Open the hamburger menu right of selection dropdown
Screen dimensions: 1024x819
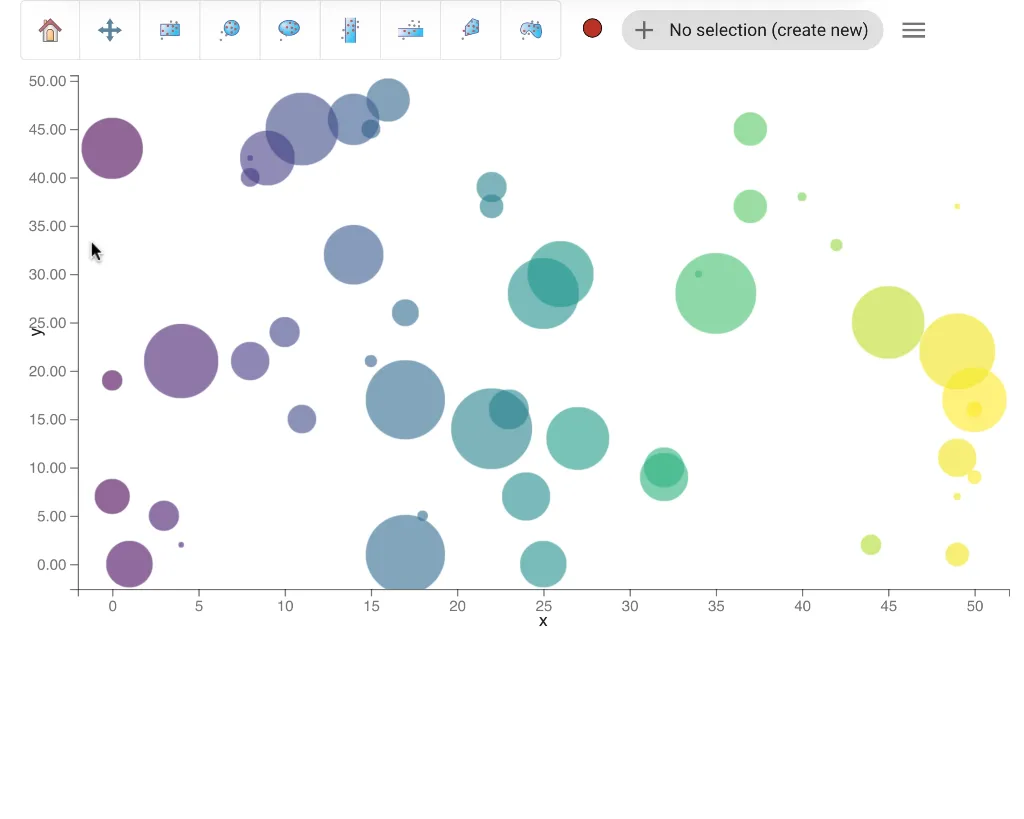[913, 30]
